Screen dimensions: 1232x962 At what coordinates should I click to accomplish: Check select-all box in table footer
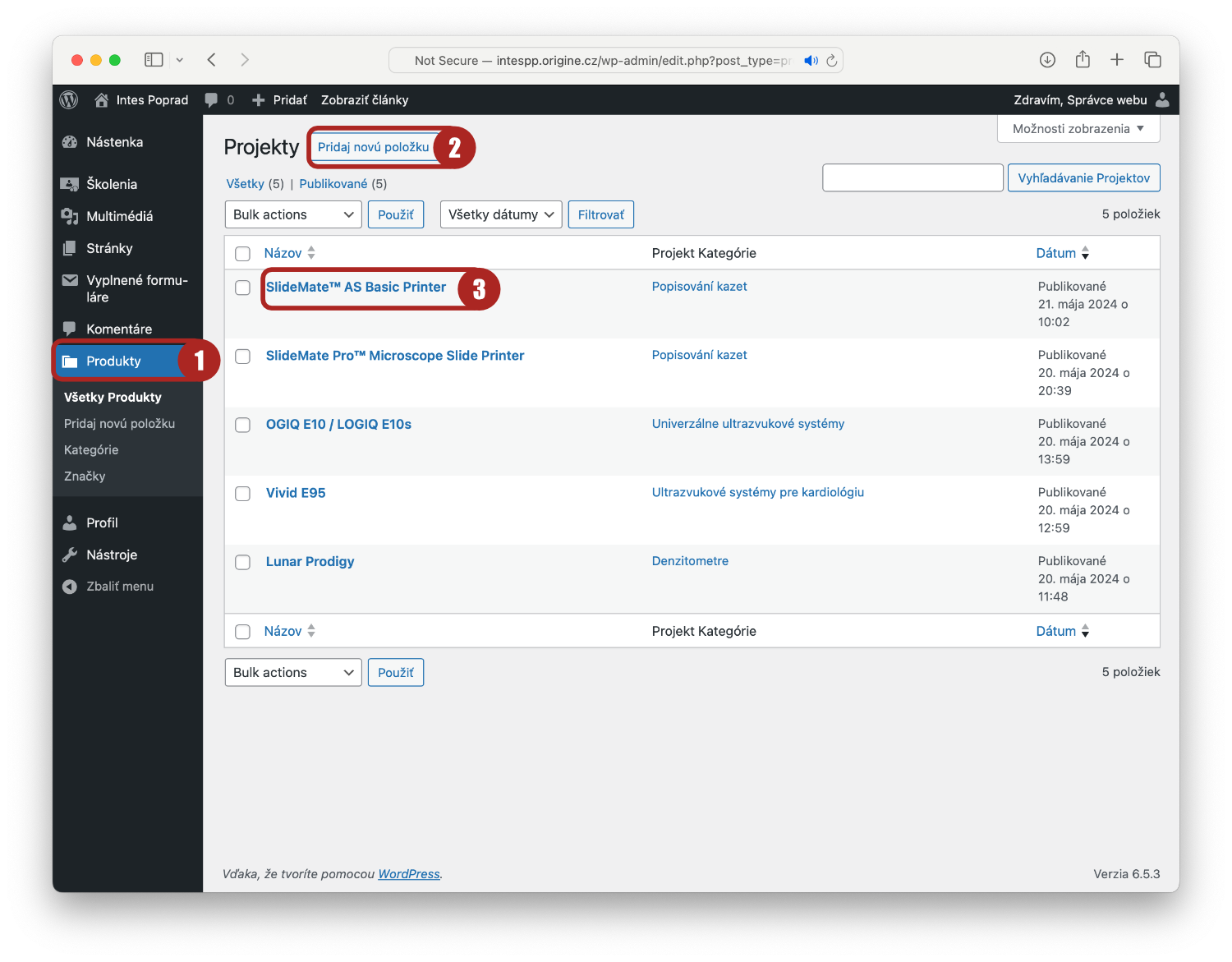tap(242, 632)
